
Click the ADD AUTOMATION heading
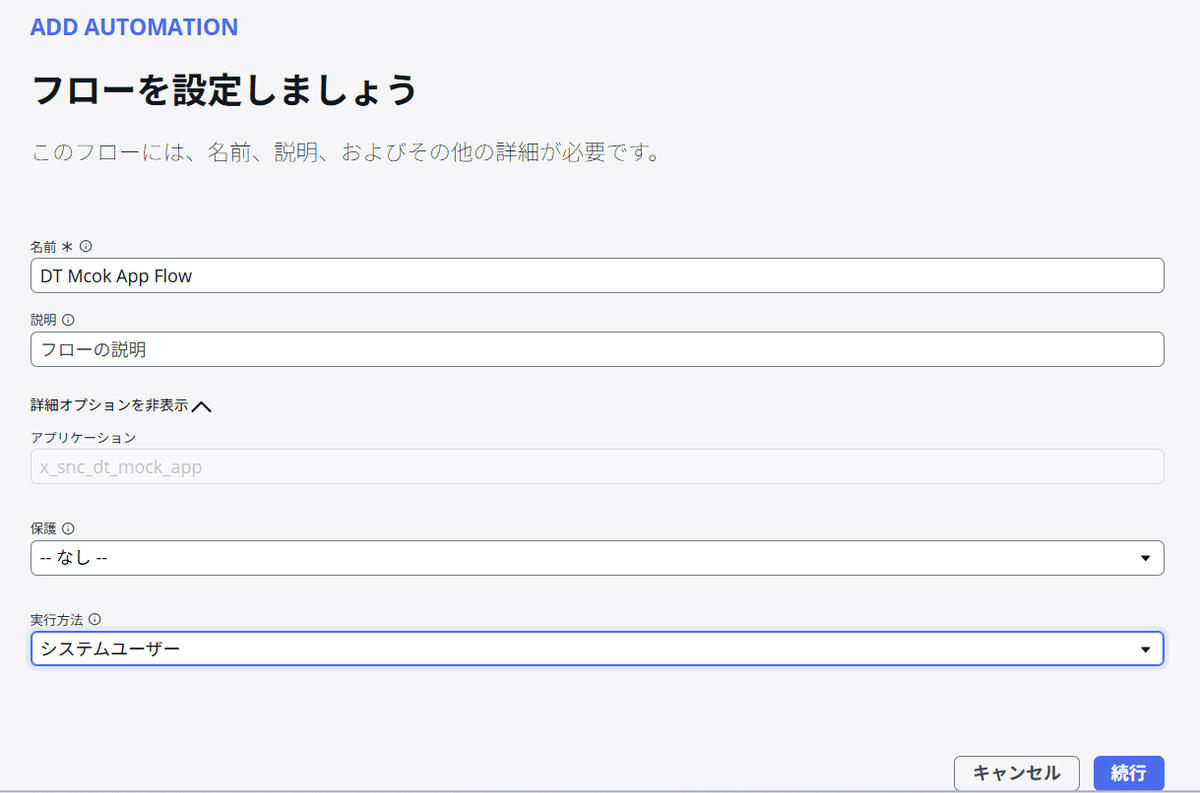[134, 27]
